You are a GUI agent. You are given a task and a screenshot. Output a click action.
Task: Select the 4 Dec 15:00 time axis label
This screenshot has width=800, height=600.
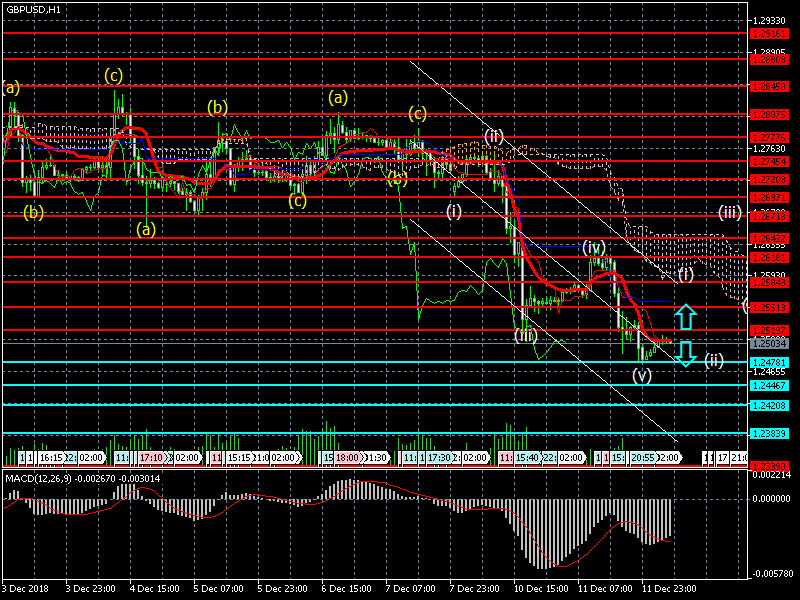pos(155,588)
